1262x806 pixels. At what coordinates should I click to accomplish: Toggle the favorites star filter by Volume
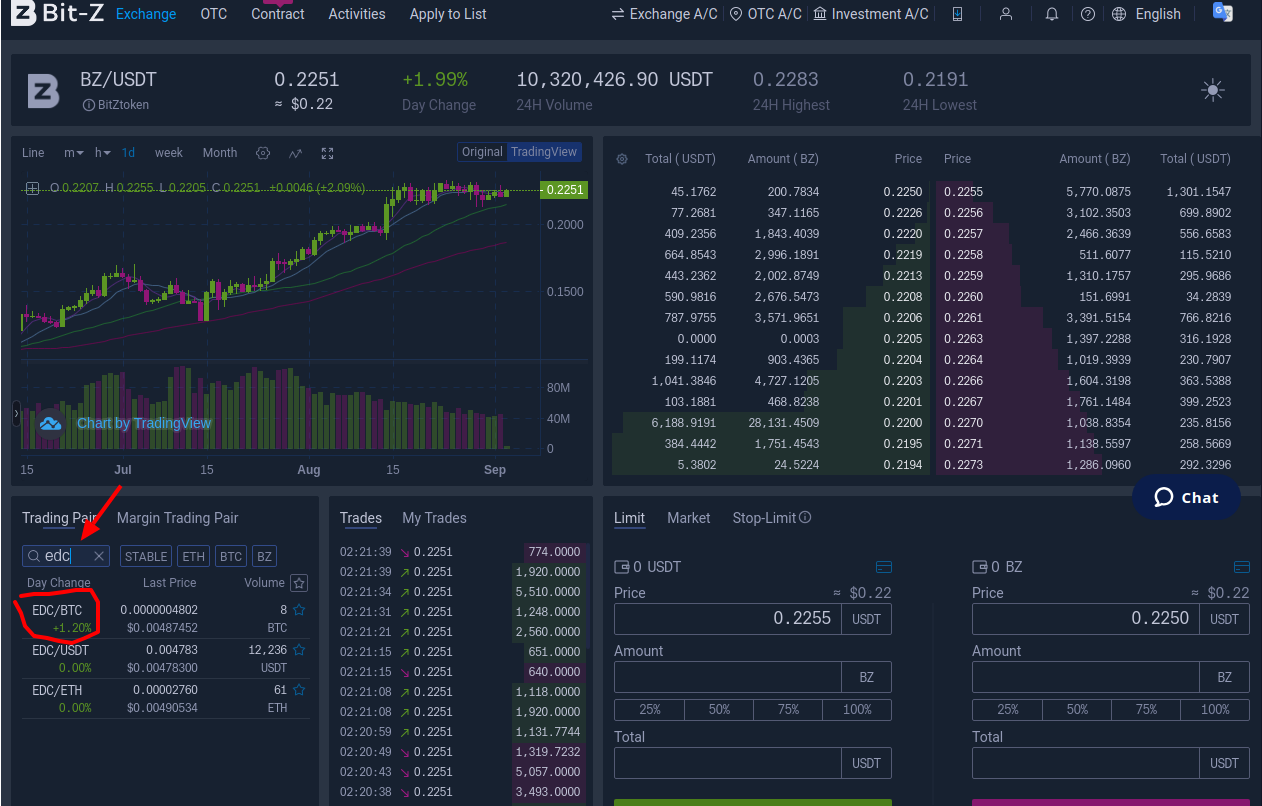click(x=299, y=583)
